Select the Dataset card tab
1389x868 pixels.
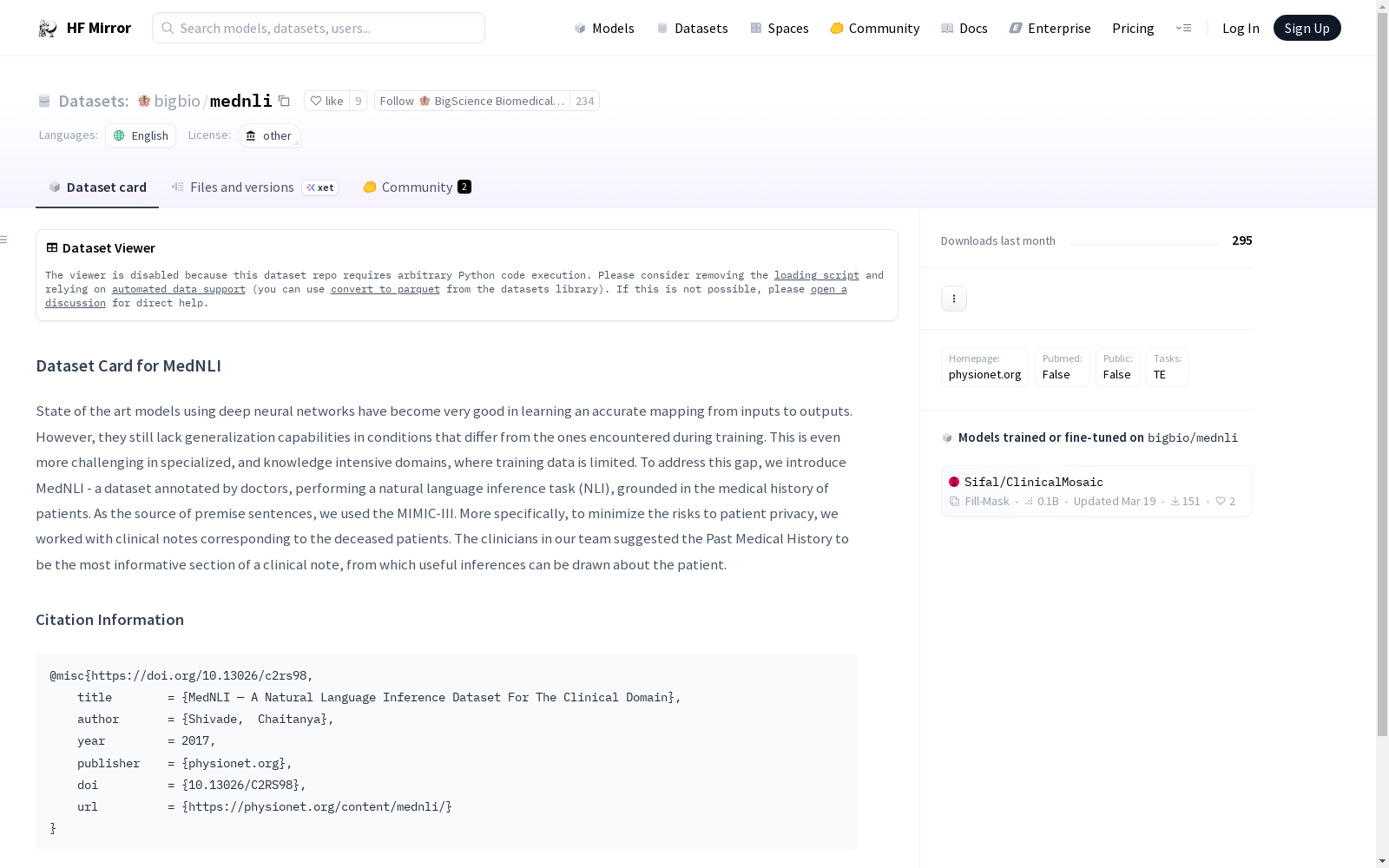pos(97,187)
